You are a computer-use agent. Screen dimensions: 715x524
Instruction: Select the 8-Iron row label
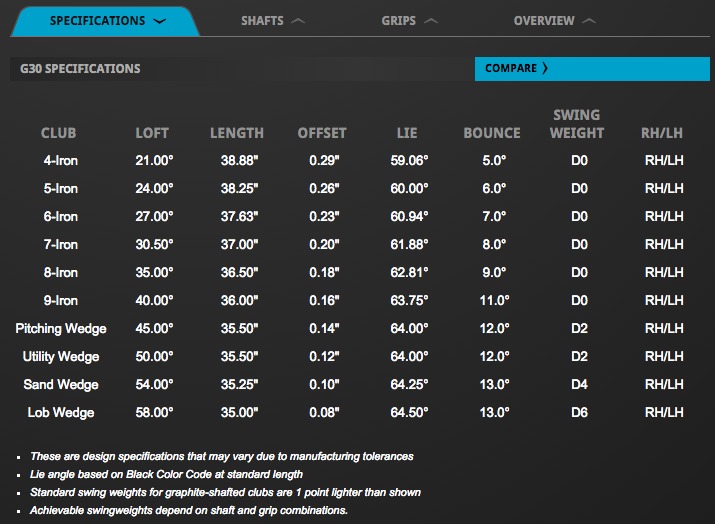coord(61,273)
